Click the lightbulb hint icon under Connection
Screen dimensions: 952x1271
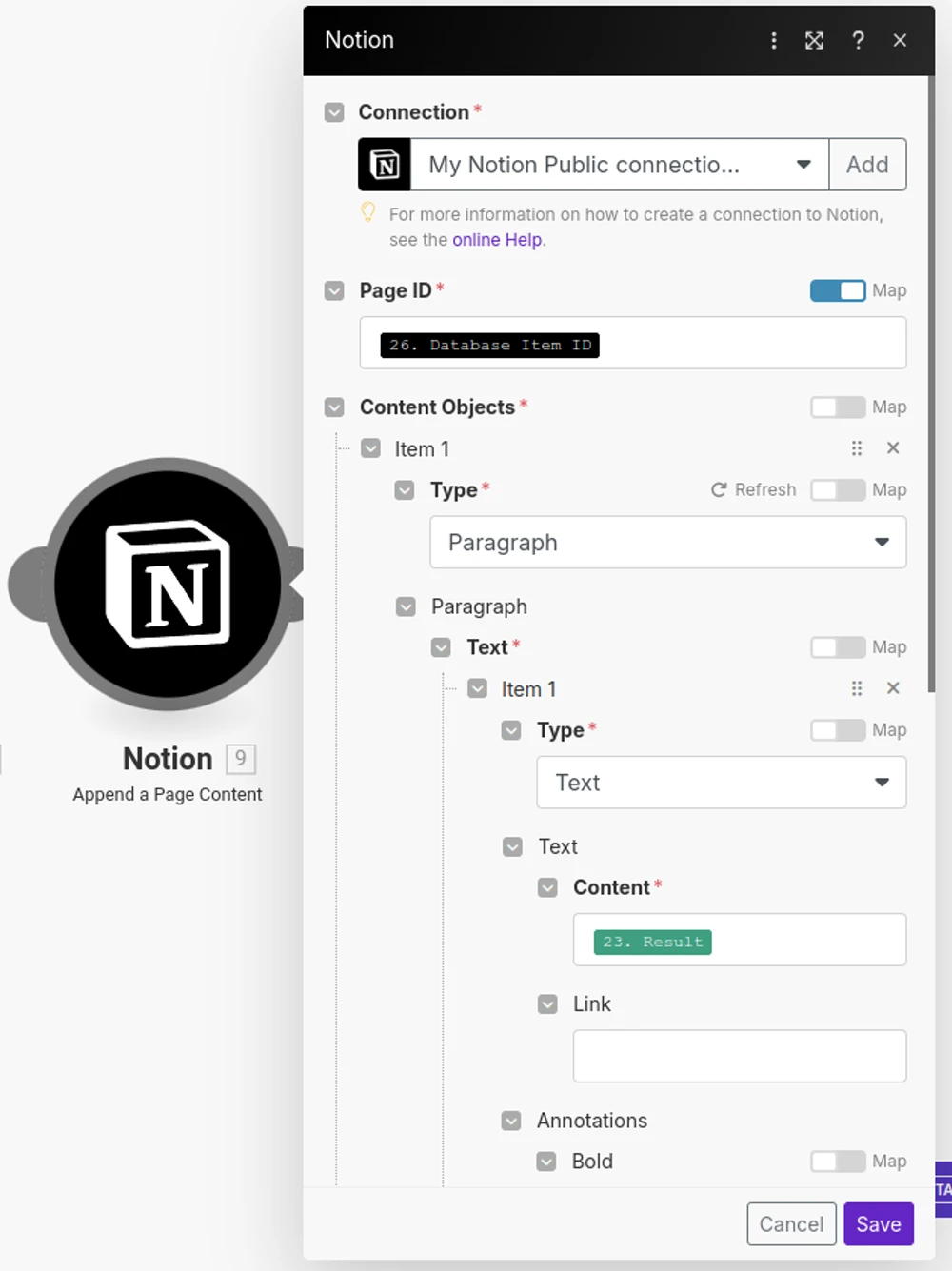click(x=368, y=212)
